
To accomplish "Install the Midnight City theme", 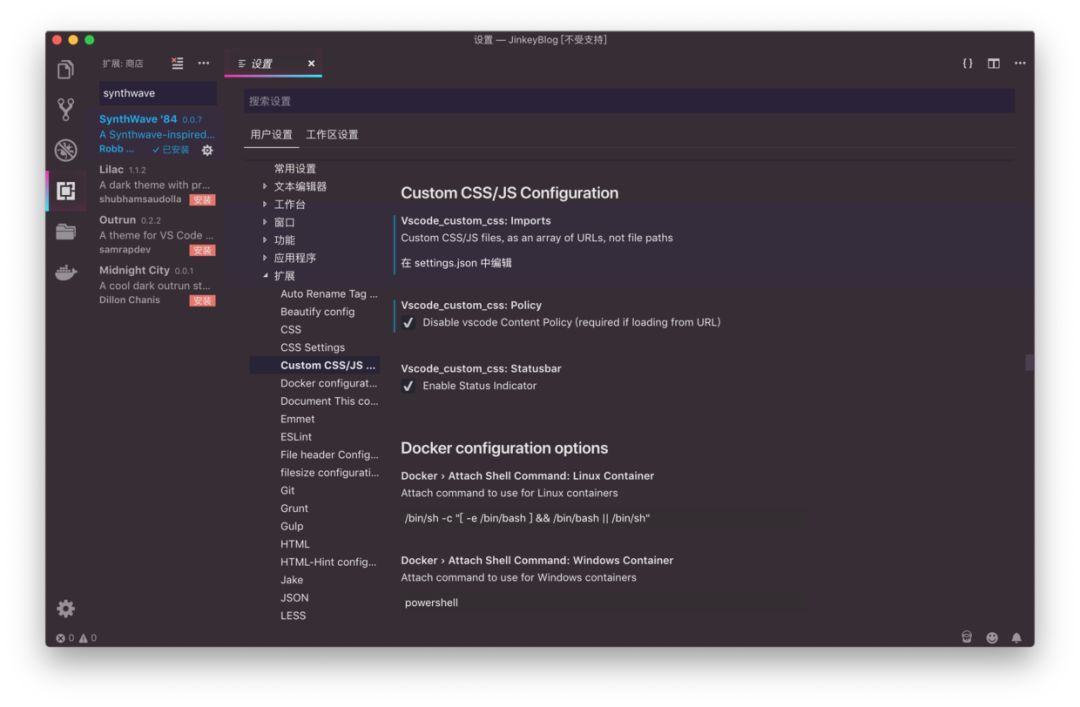I will [x=202, y=300].
